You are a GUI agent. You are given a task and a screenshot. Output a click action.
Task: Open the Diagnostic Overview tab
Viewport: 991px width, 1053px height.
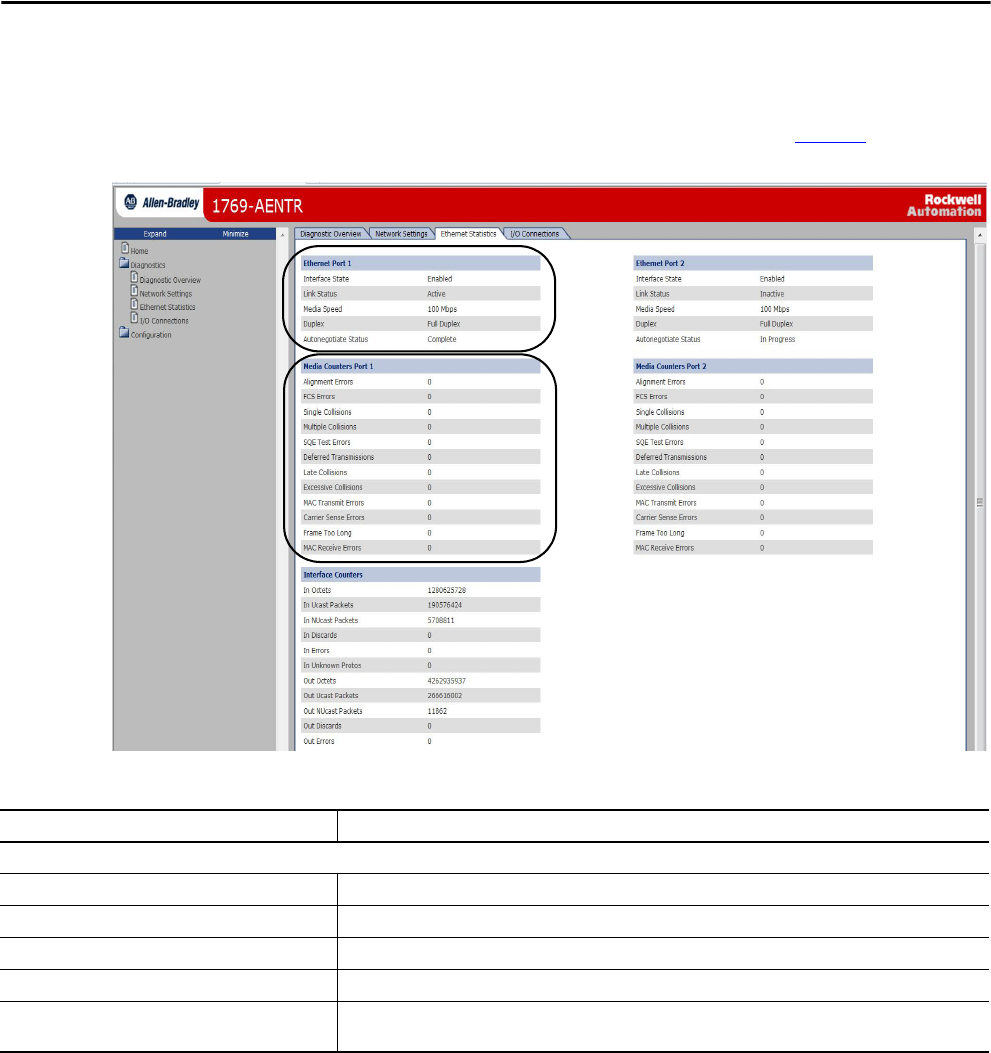point(330,234)
